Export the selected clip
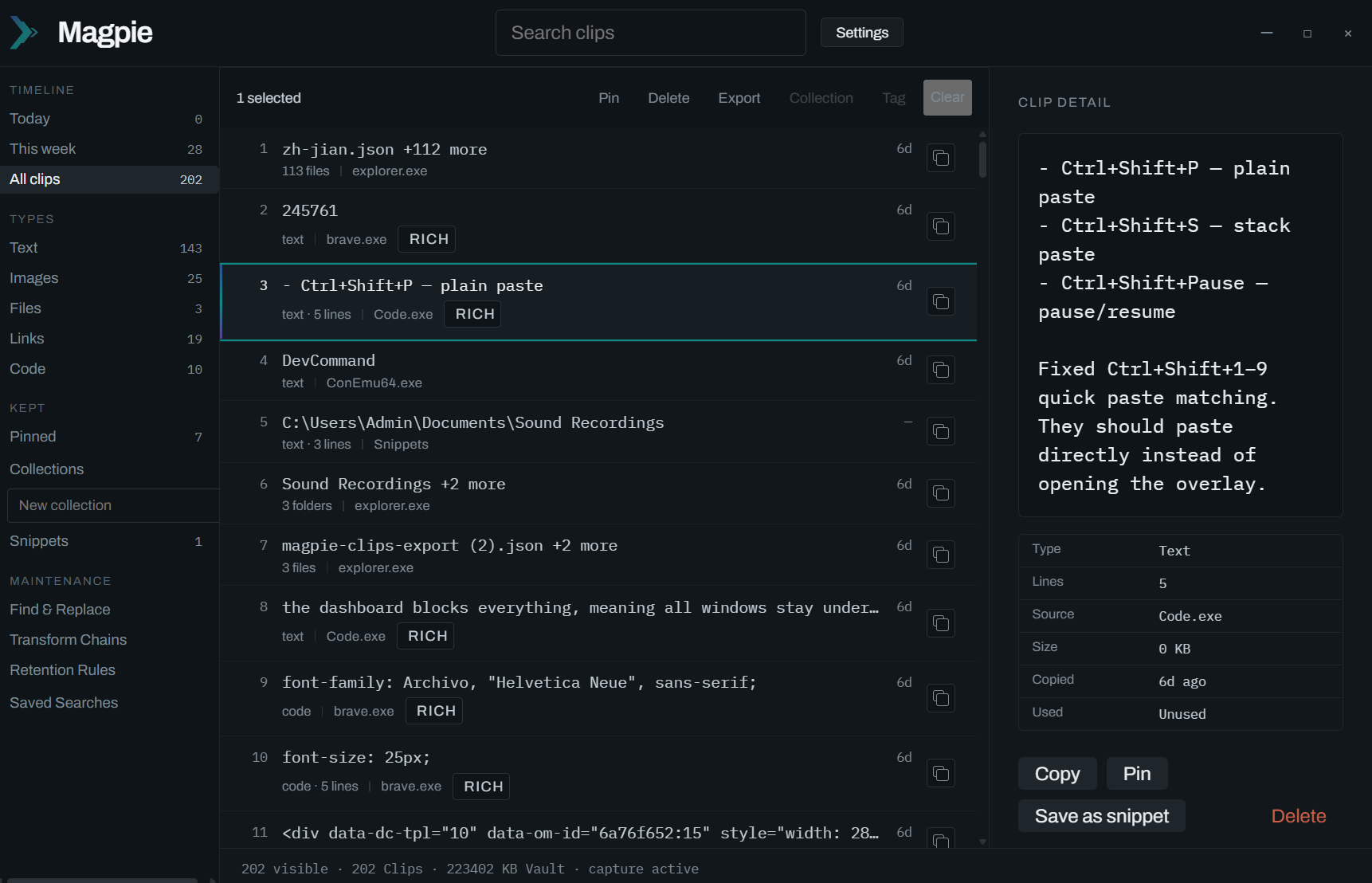This screenshot has width=1372, height=883. click(x=739, y=98)
